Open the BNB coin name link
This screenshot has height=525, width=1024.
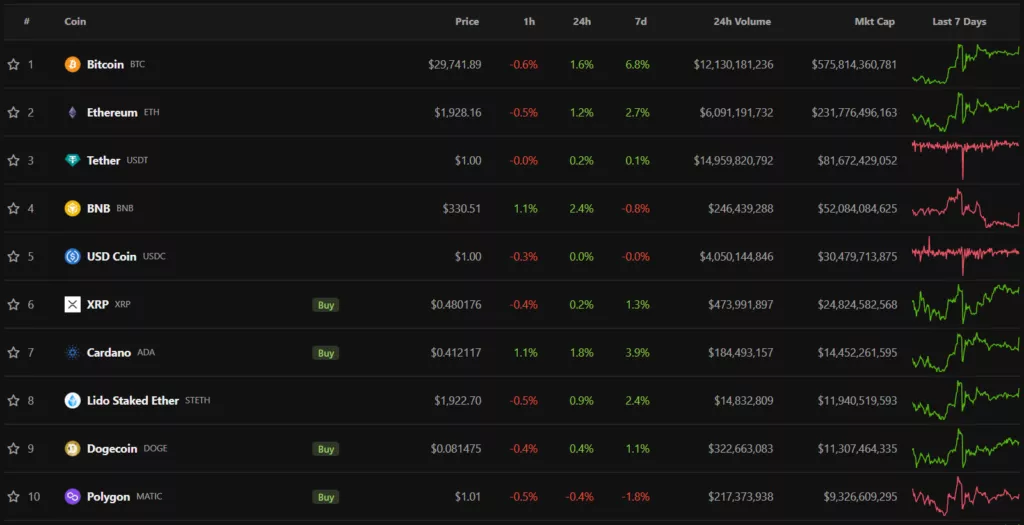[x=99, y=208]
